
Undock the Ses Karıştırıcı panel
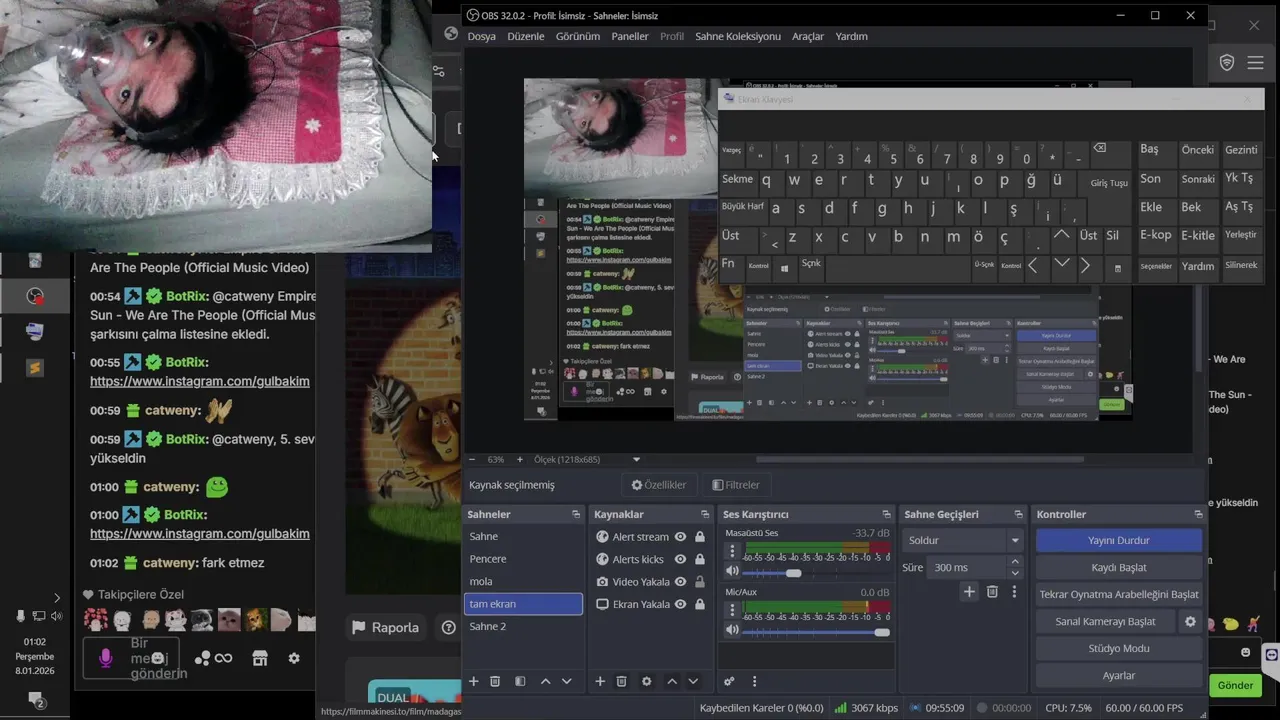[x=887, y=514]
